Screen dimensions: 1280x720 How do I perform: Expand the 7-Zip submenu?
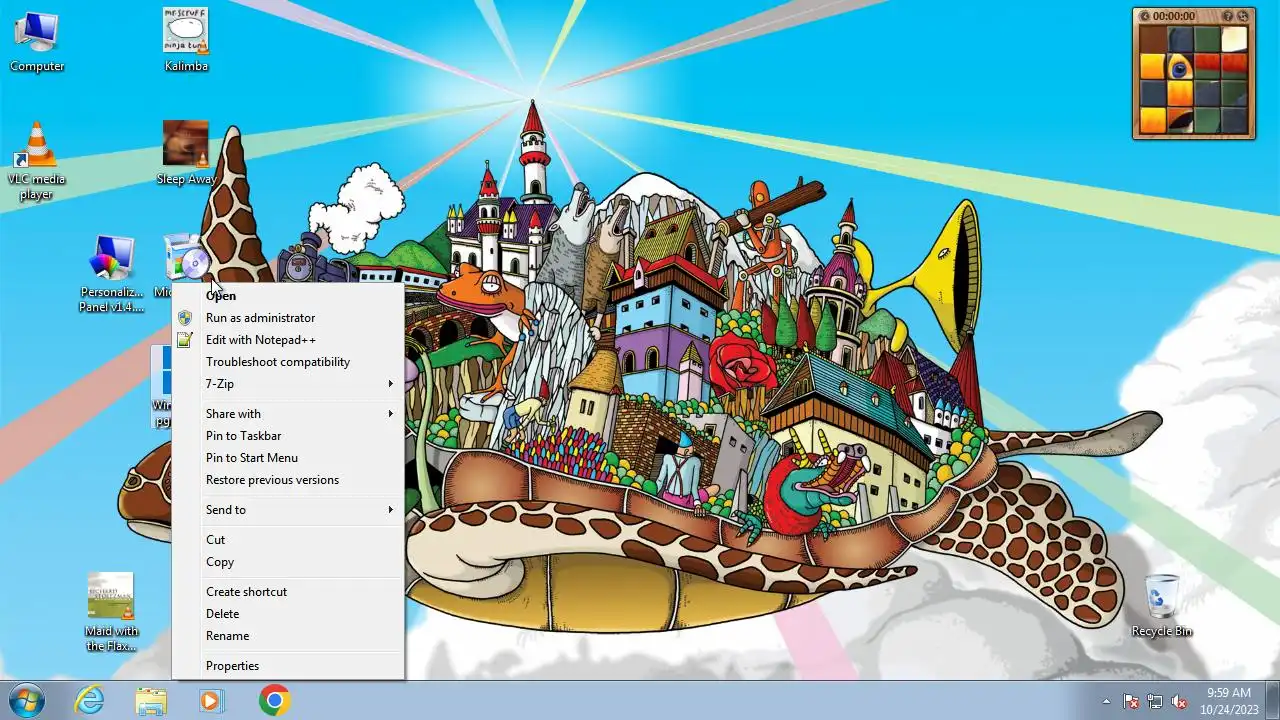288,384
